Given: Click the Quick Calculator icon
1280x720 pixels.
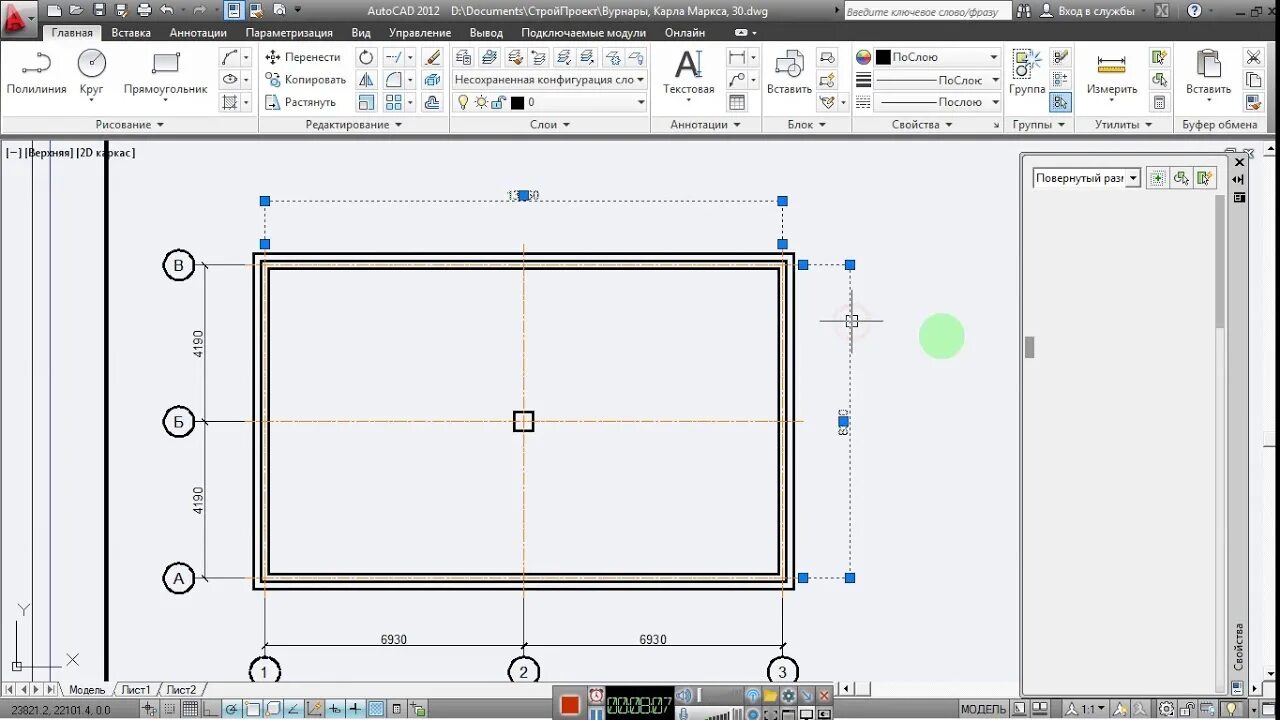Looking at the screenshot, I should (x=1159, y=102).
